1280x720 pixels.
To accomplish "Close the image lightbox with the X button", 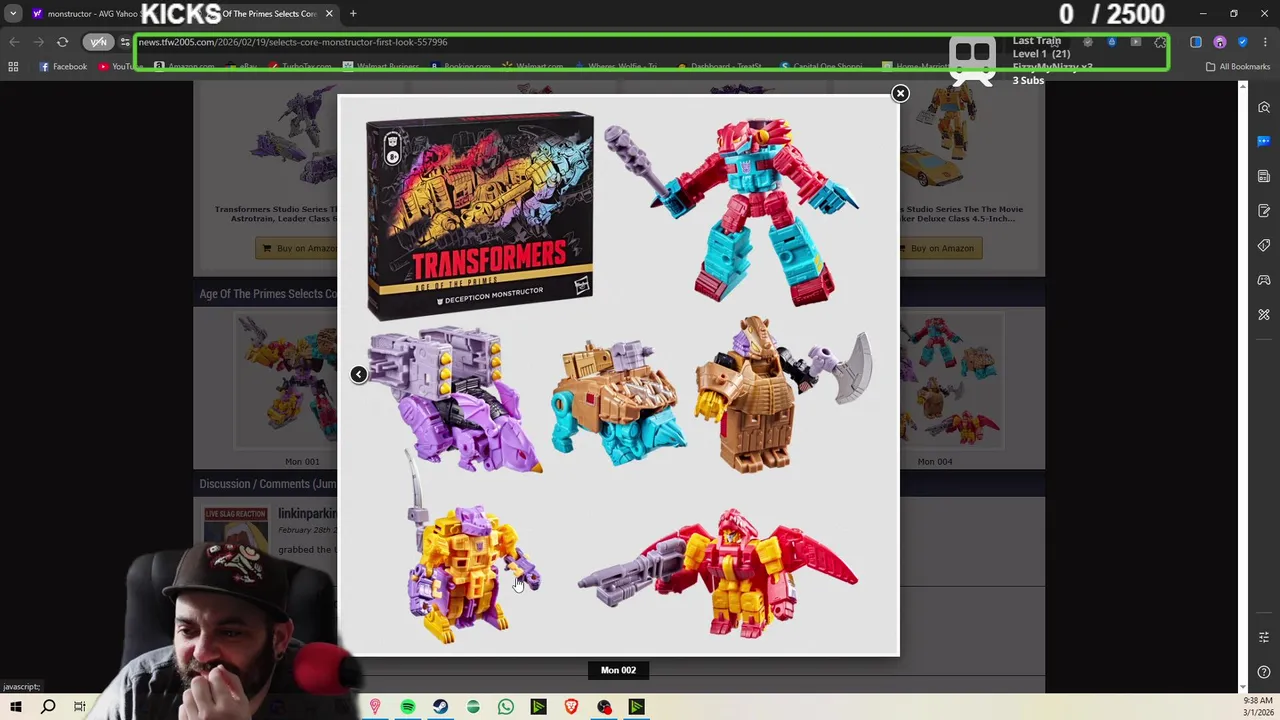I will 900,93.
